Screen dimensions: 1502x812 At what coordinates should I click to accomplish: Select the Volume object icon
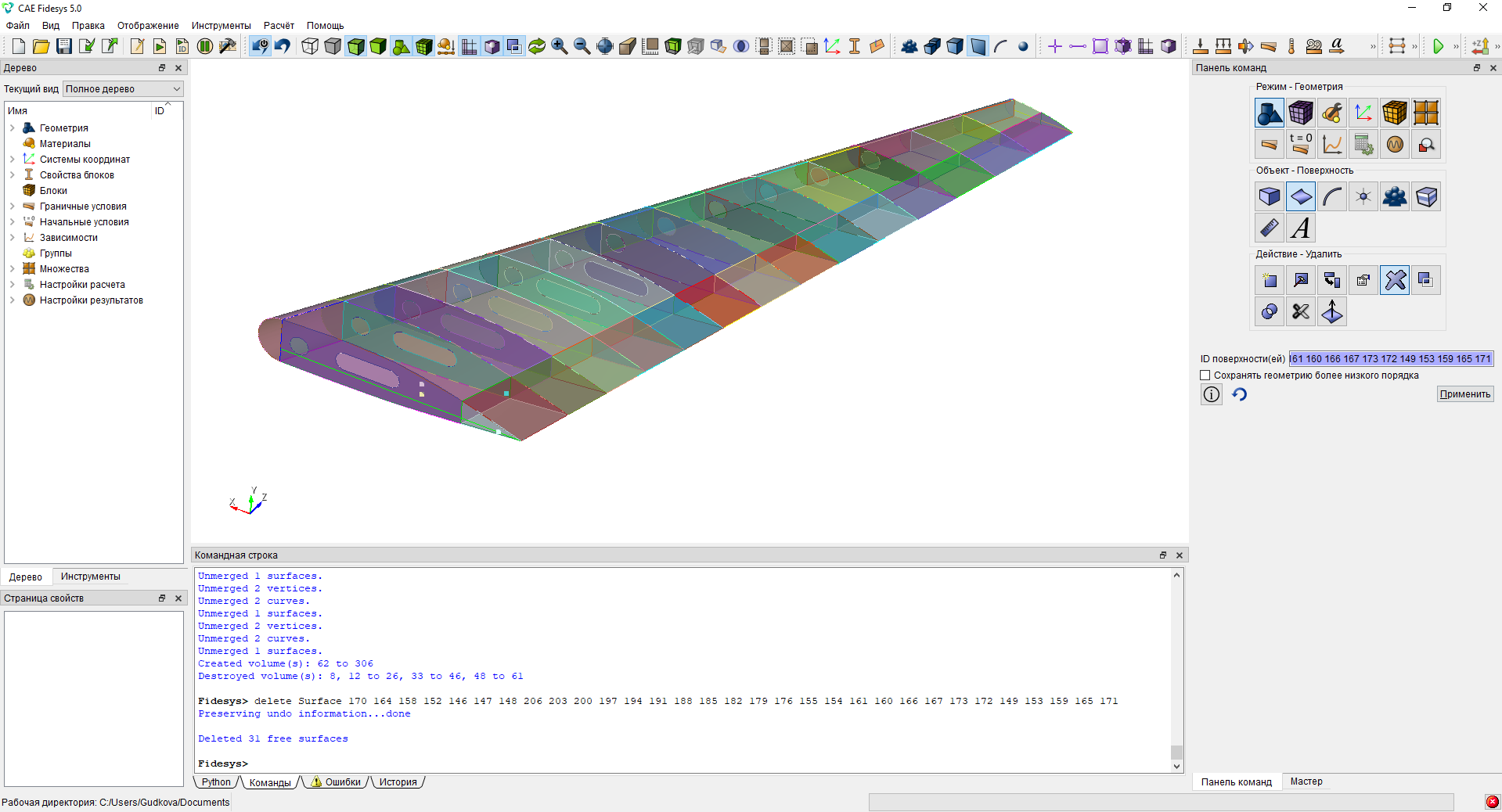click(1270, 196)
